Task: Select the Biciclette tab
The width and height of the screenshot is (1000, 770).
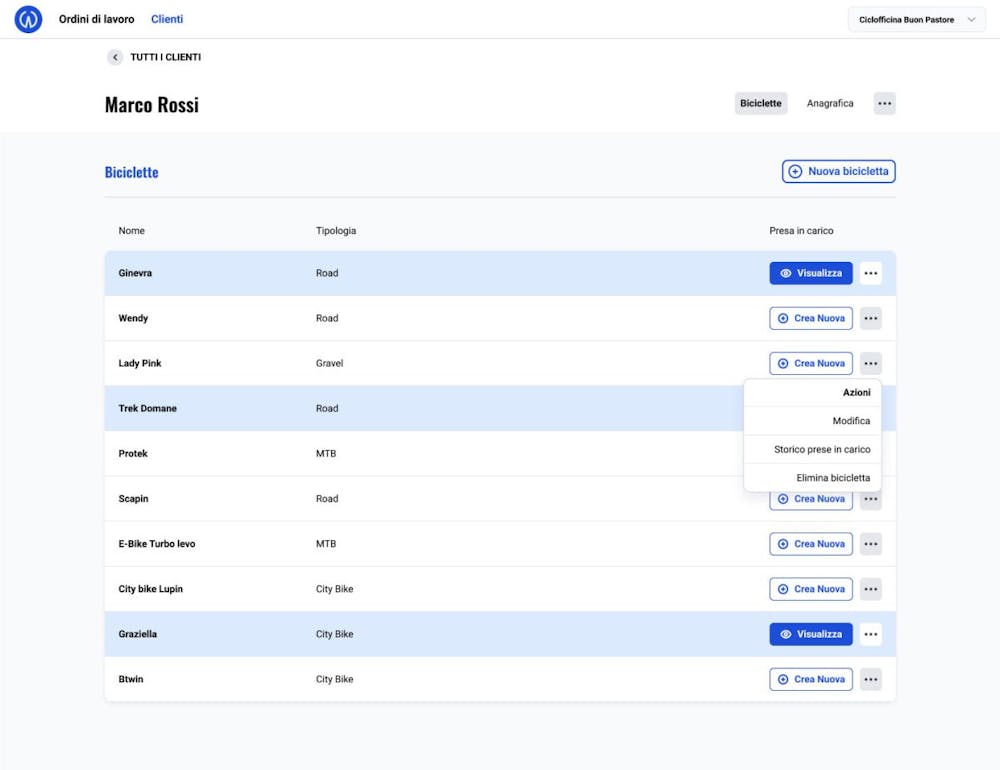Action: (x=761, y=103)
